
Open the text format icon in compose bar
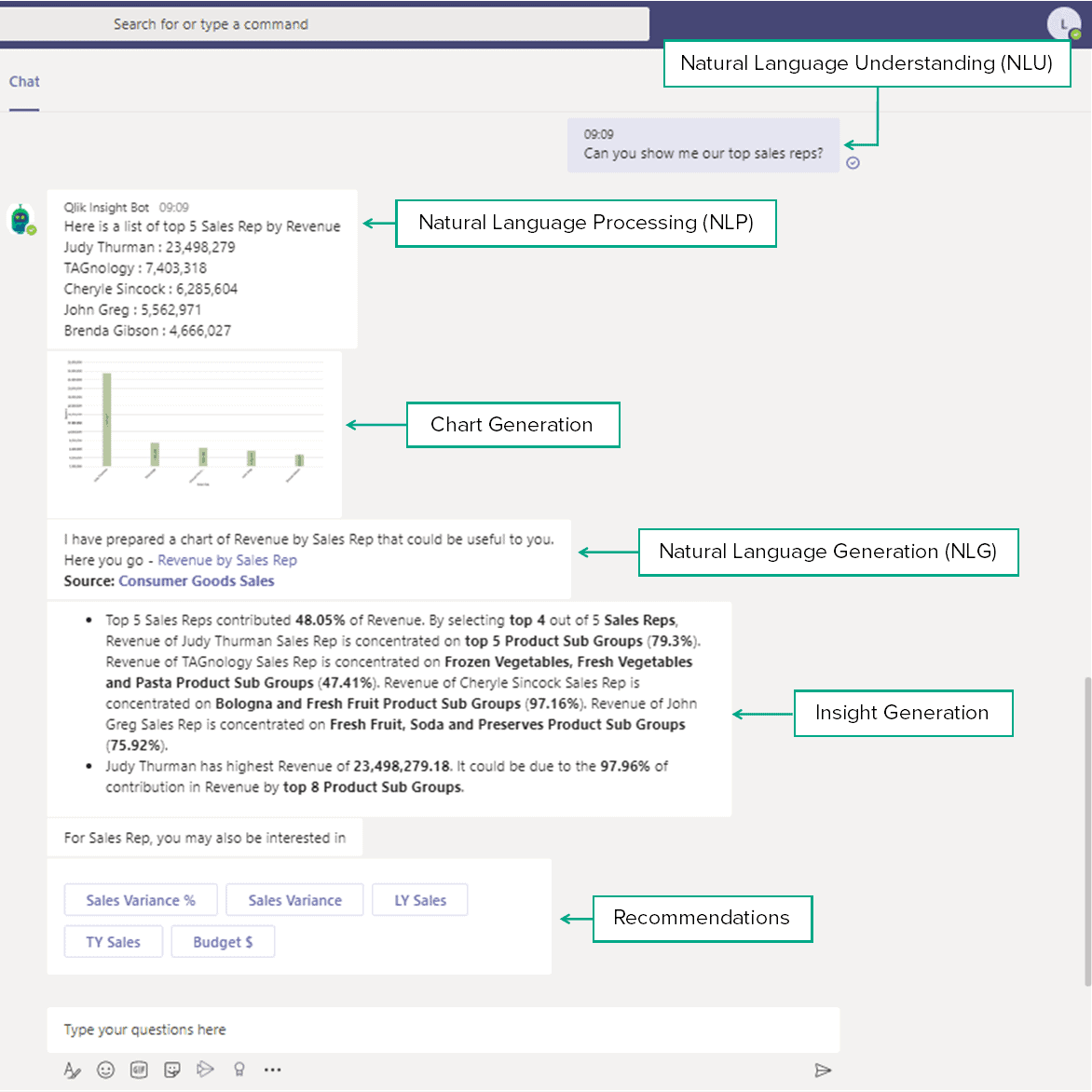(x=73, y=1070)
